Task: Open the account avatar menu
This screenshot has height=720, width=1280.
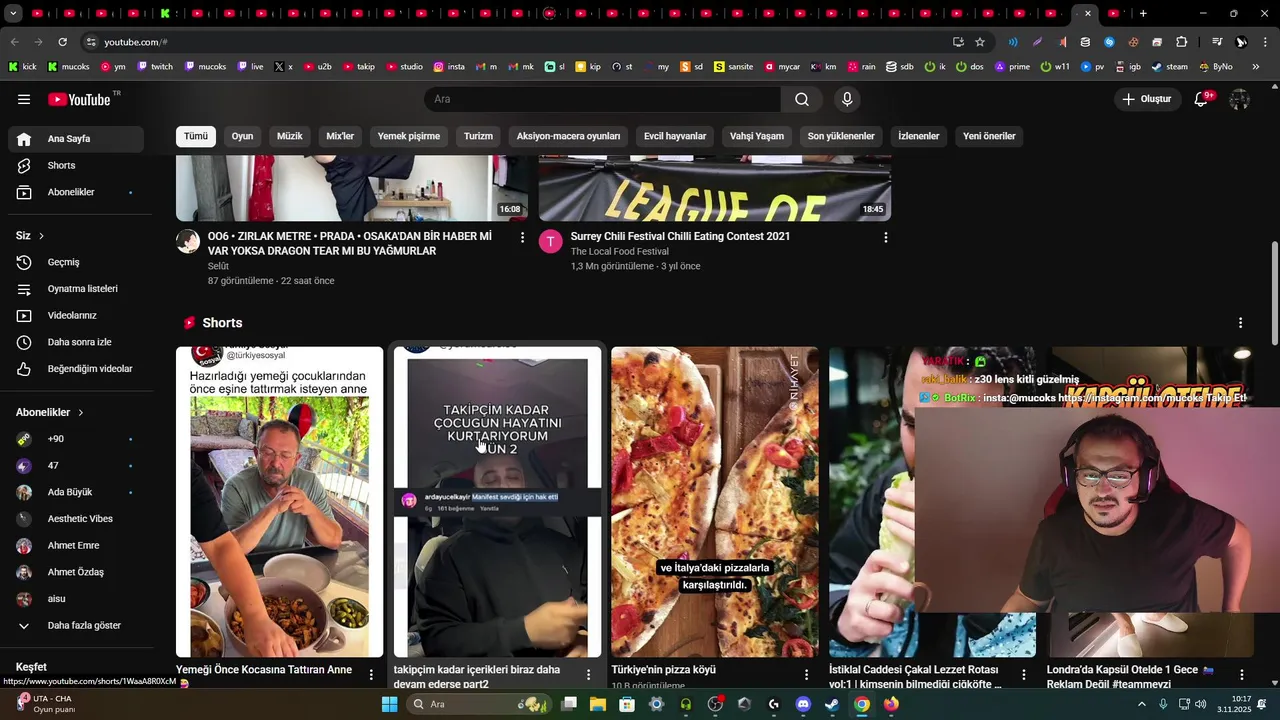Action: pyautogui.click(x=1240, y=99)
